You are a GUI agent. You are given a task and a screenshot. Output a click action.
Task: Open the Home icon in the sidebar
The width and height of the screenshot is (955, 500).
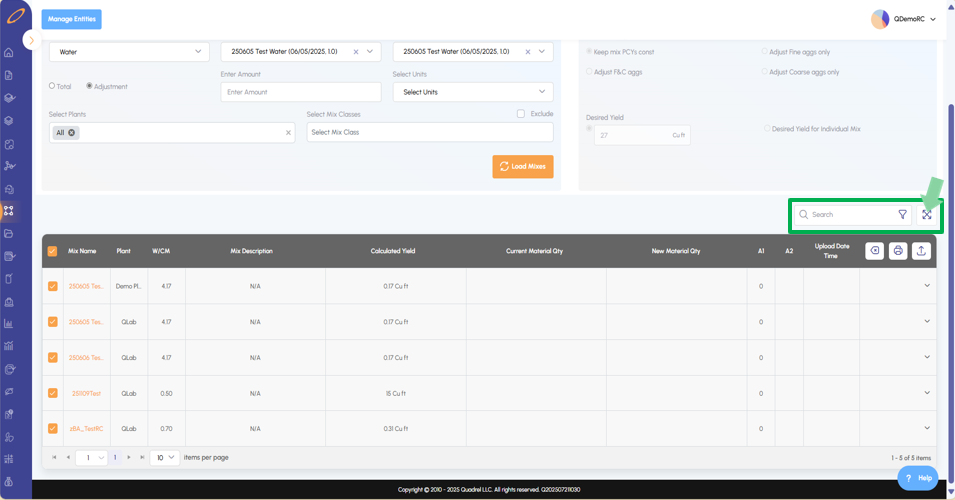coord(9,53)
